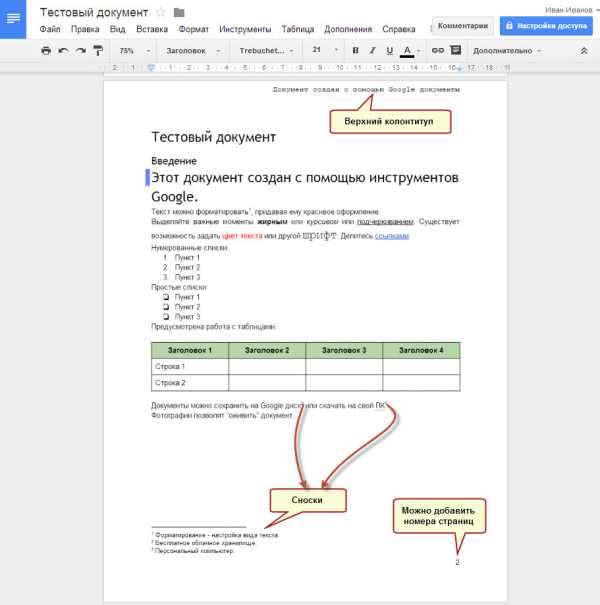Viewport: 600px width, 605px height.
Task: Toggle underline formatting
Action: 390,50
